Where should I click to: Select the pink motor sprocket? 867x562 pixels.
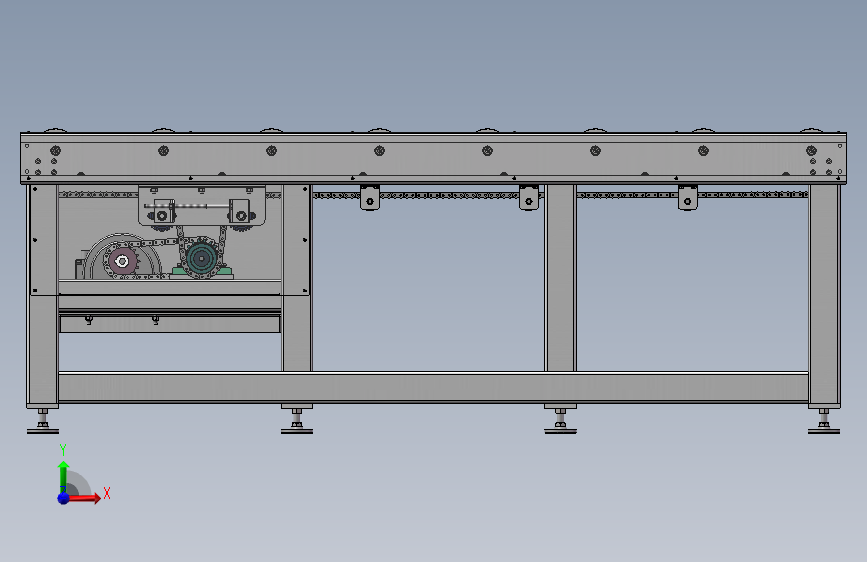[x=122, y=261]
